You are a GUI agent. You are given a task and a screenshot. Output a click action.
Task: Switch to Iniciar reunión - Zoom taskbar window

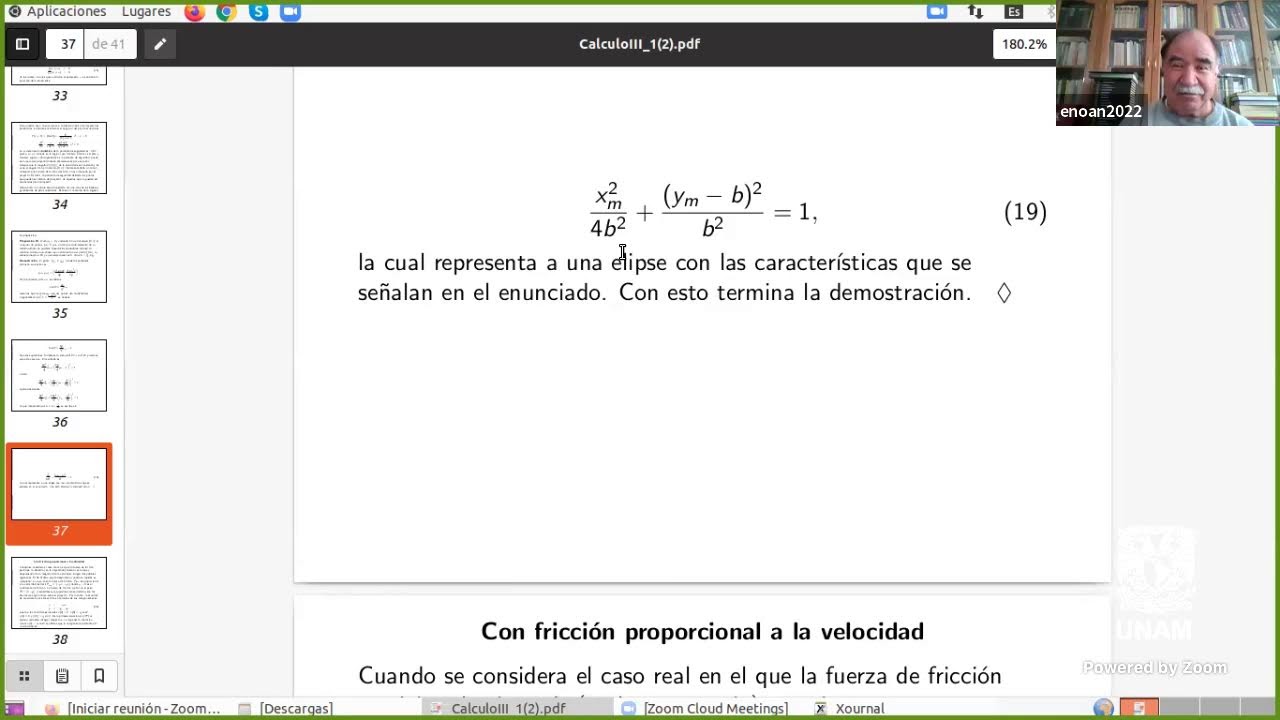(133, 708)
